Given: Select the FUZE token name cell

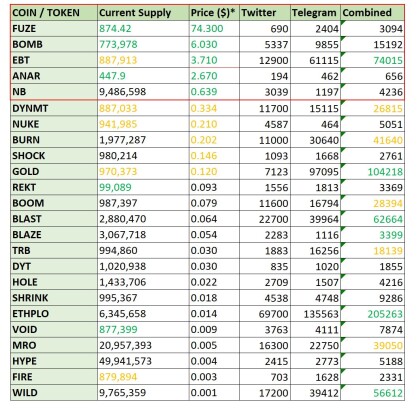Looking at the screenshot, I should [54, 29].
